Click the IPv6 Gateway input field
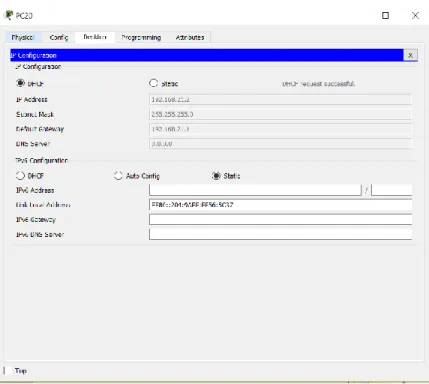Viewport: 429px width, 384px height. (x=281, y=219)
